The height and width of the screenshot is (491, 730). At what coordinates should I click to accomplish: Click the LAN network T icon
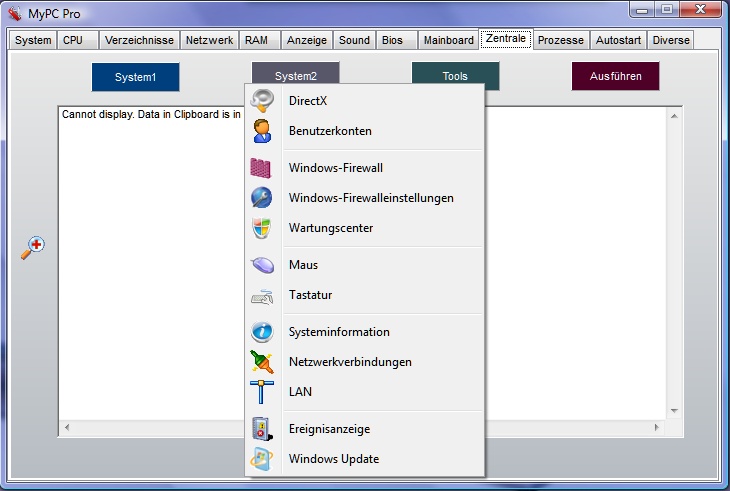click(262, 392)
